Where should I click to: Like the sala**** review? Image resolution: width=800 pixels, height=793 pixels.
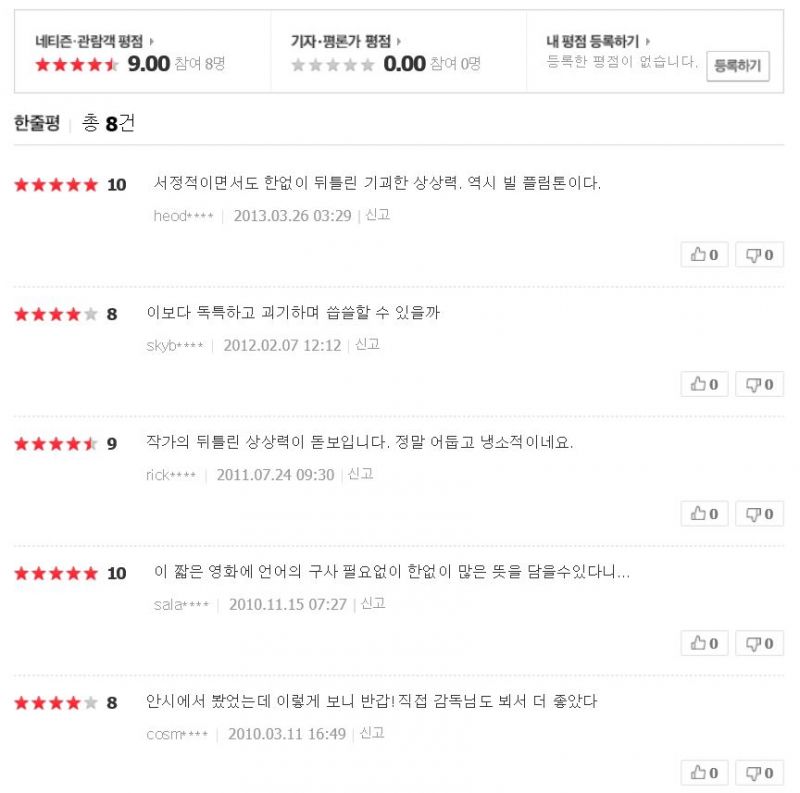click(x=704, y=643)
